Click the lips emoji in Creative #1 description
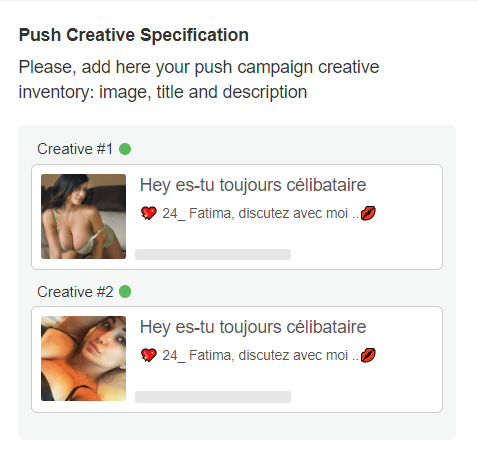478x459 pixels. [368, 213]
